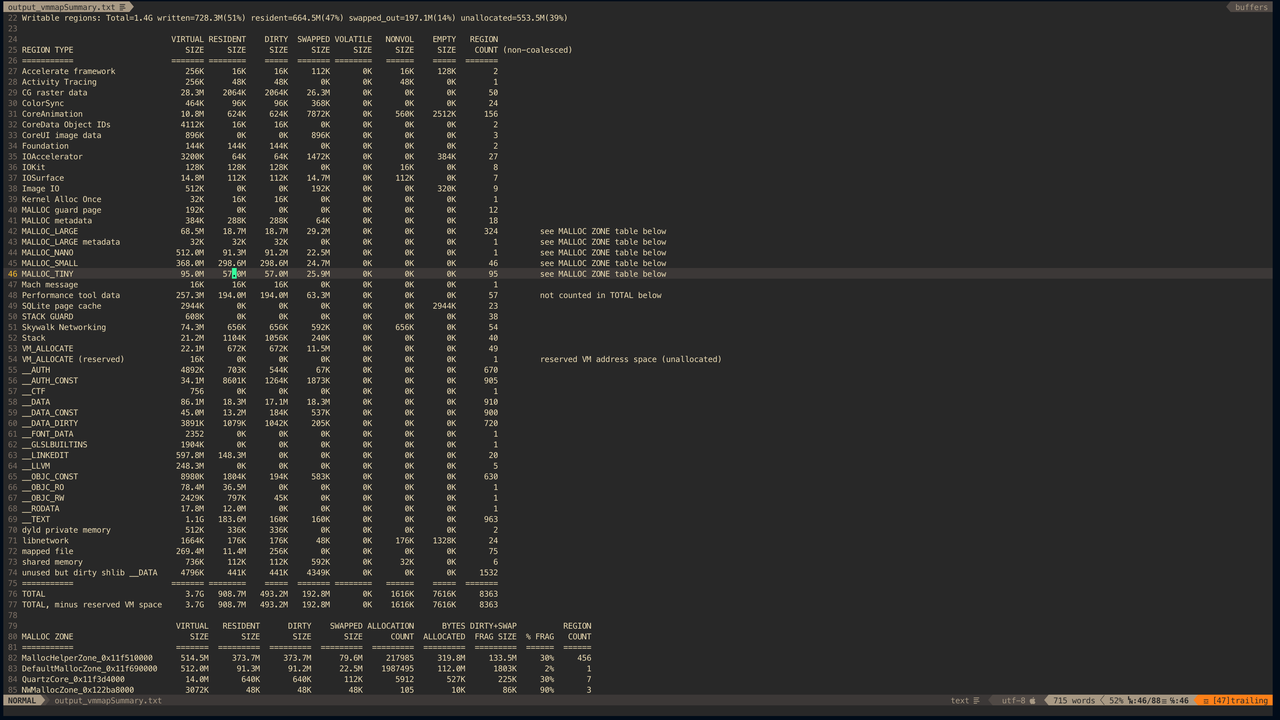Click the NORMAL mode indicator
The image size is (1280, 720).
[22, 701]
